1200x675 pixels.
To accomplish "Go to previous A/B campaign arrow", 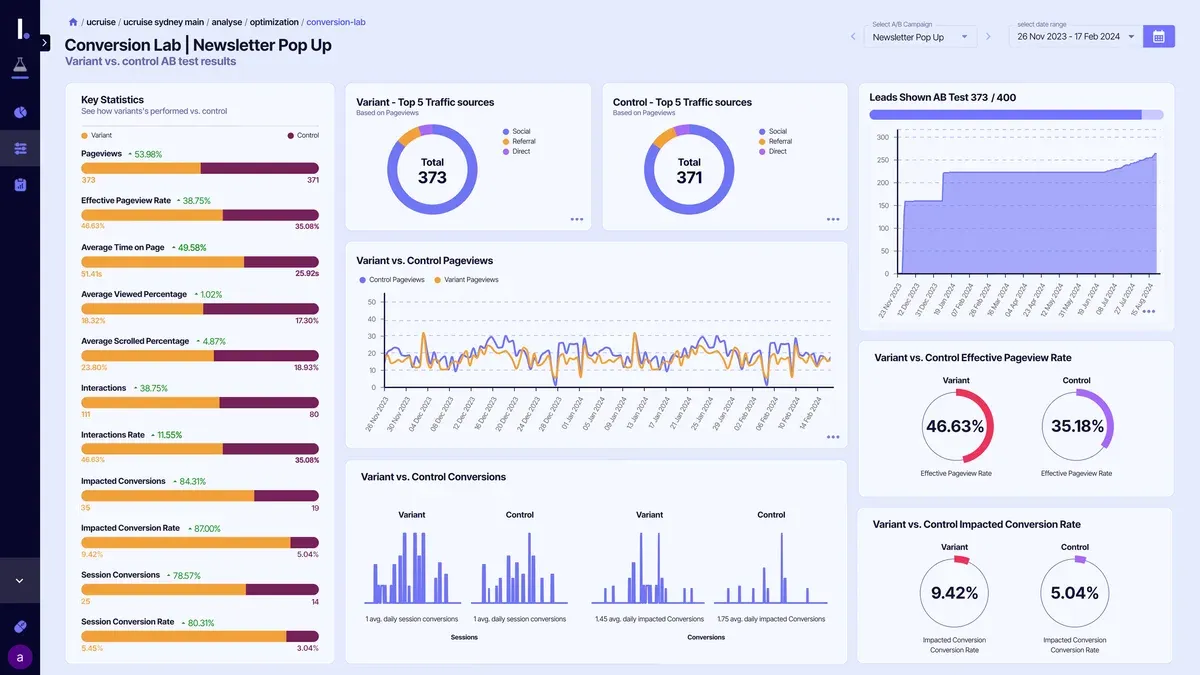I will pyautogui.click(x=853, y=37).
